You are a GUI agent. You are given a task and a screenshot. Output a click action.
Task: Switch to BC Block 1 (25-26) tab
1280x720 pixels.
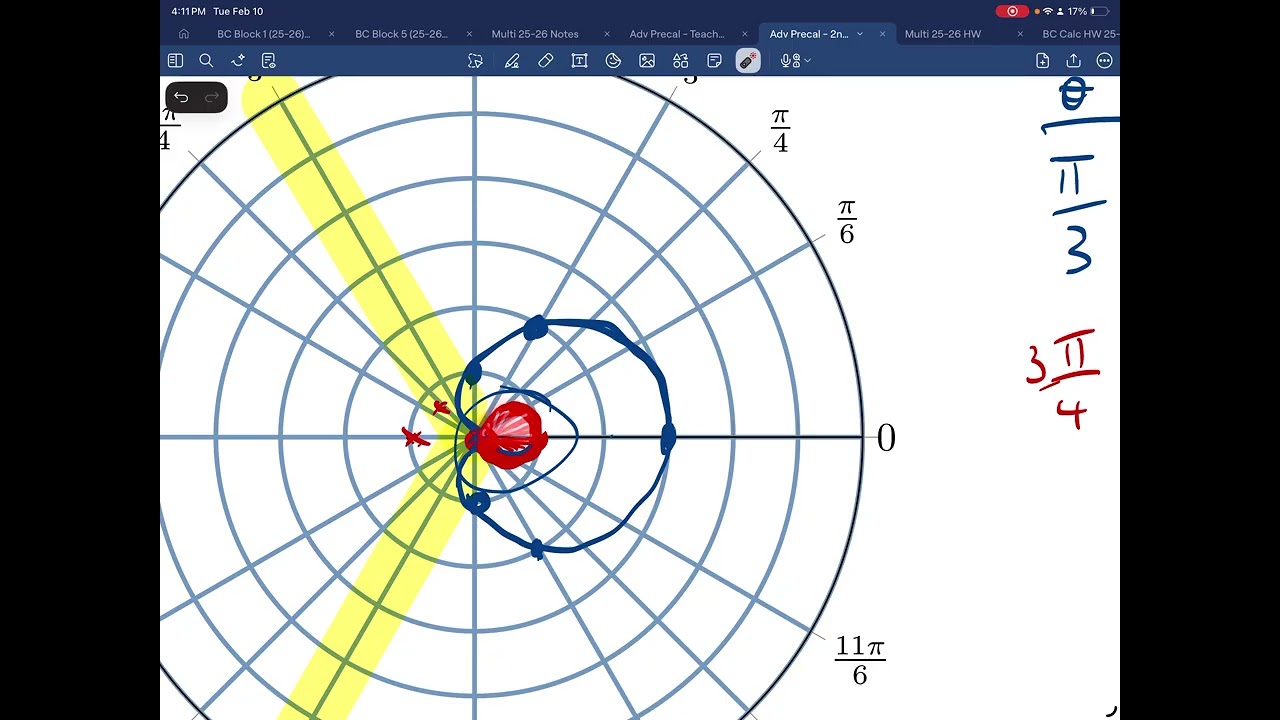click(x=263, y=34)
